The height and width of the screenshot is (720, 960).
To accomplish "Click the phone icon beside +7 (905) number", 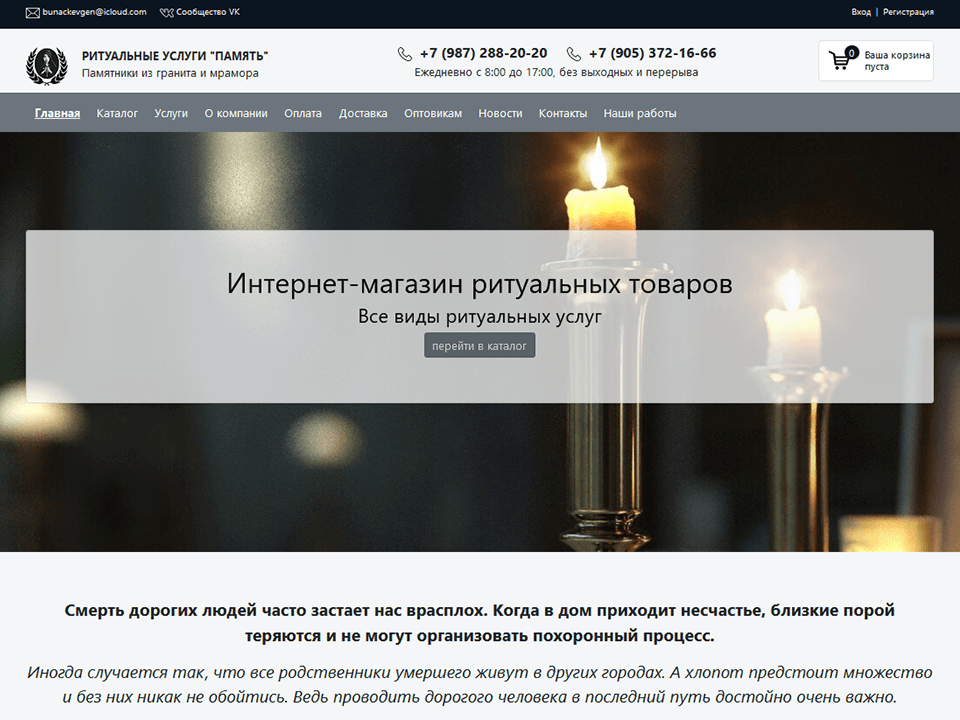I will point(574,54).
